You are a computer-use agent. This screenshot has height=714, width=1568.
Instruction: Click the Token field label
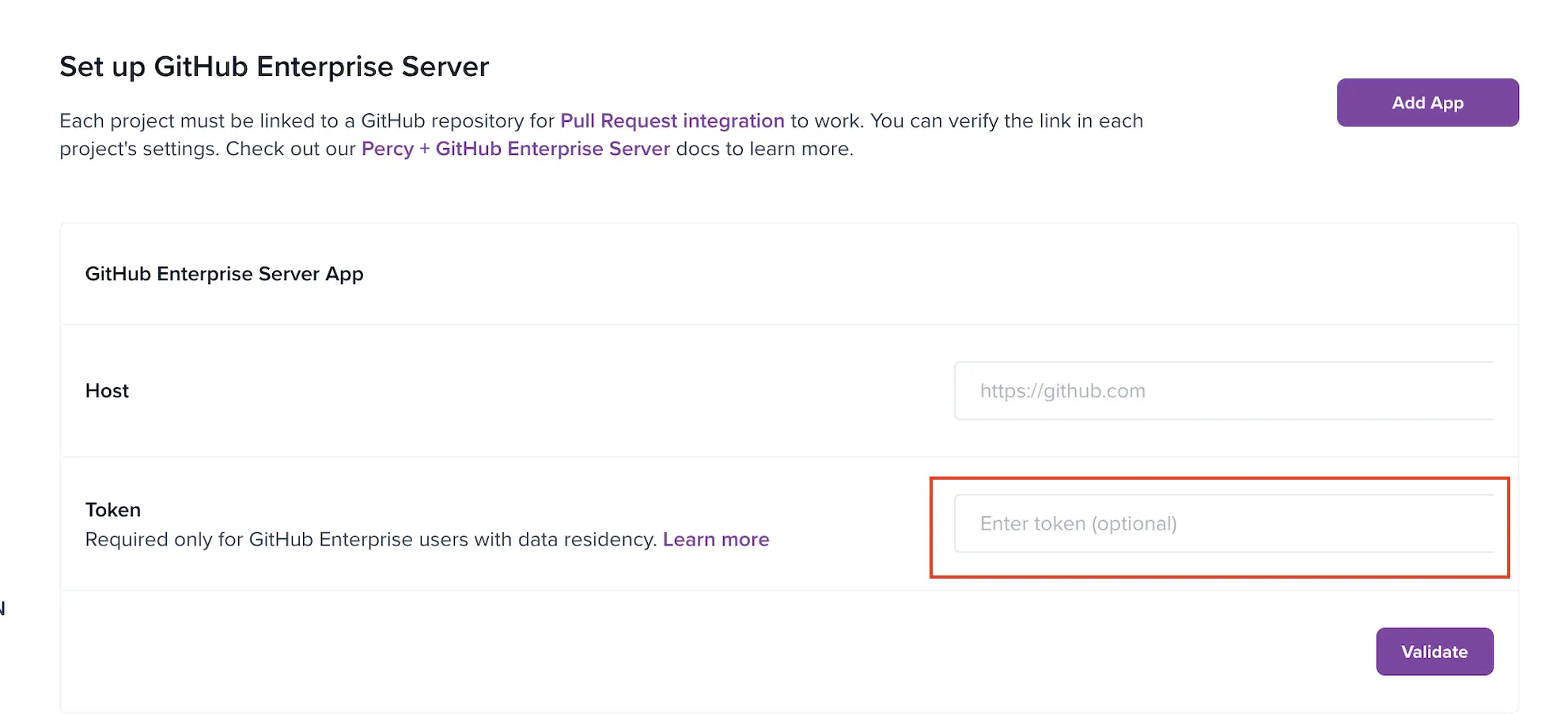coord(112,510)
